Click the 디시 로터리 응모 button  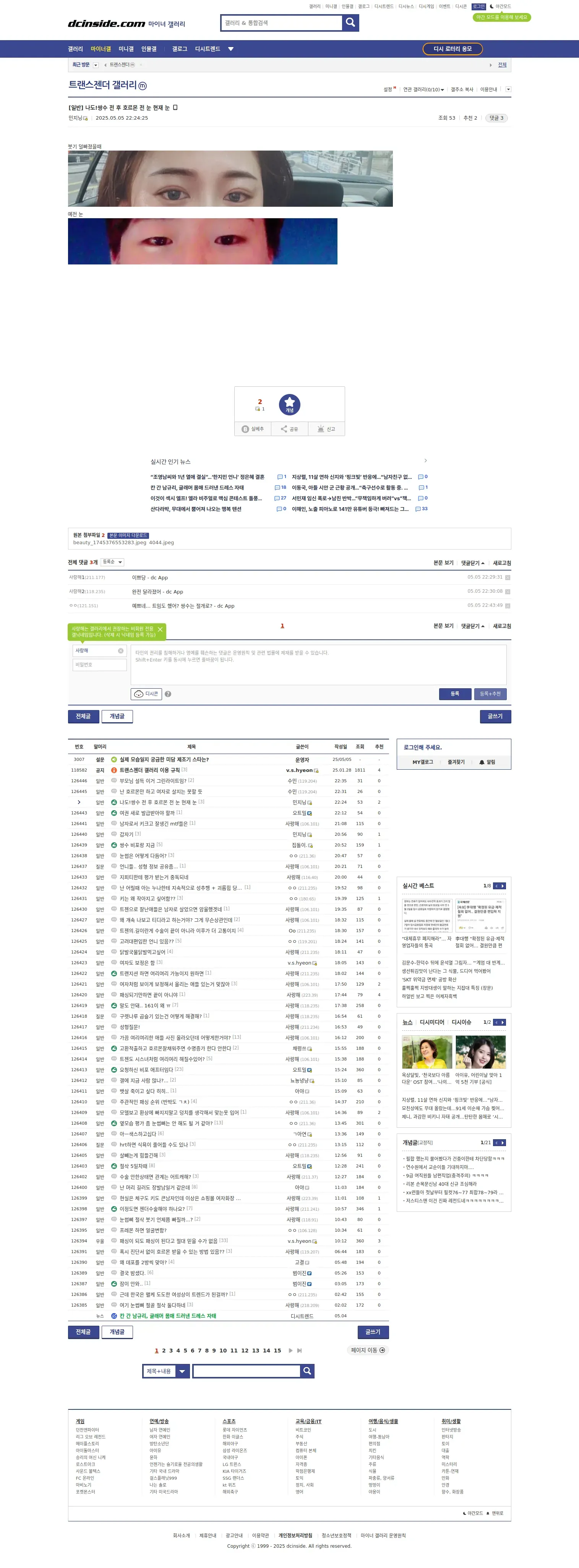452,49
